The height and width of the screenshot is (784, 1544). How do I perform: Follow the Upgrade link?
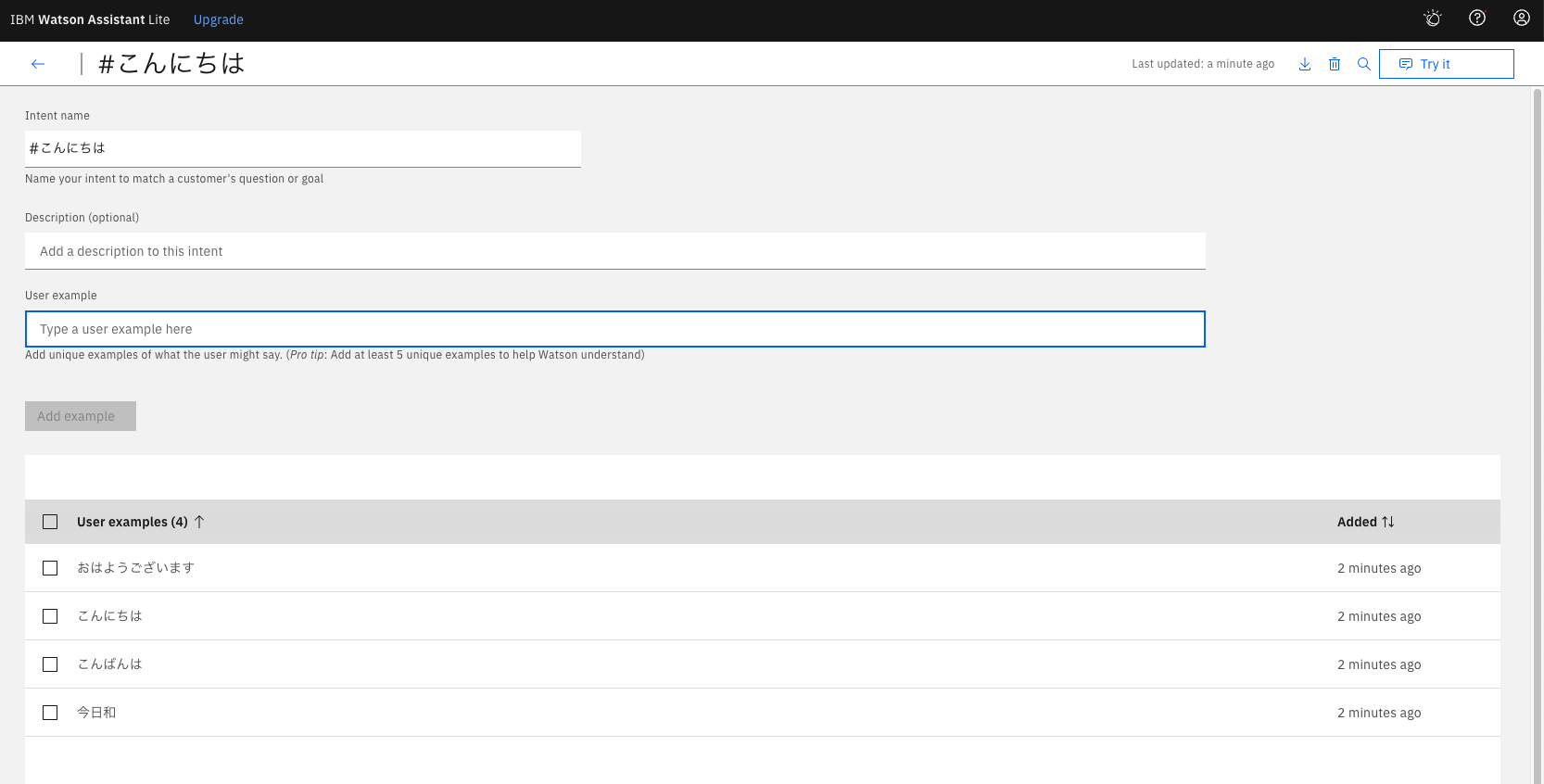[x=219, y=19]
